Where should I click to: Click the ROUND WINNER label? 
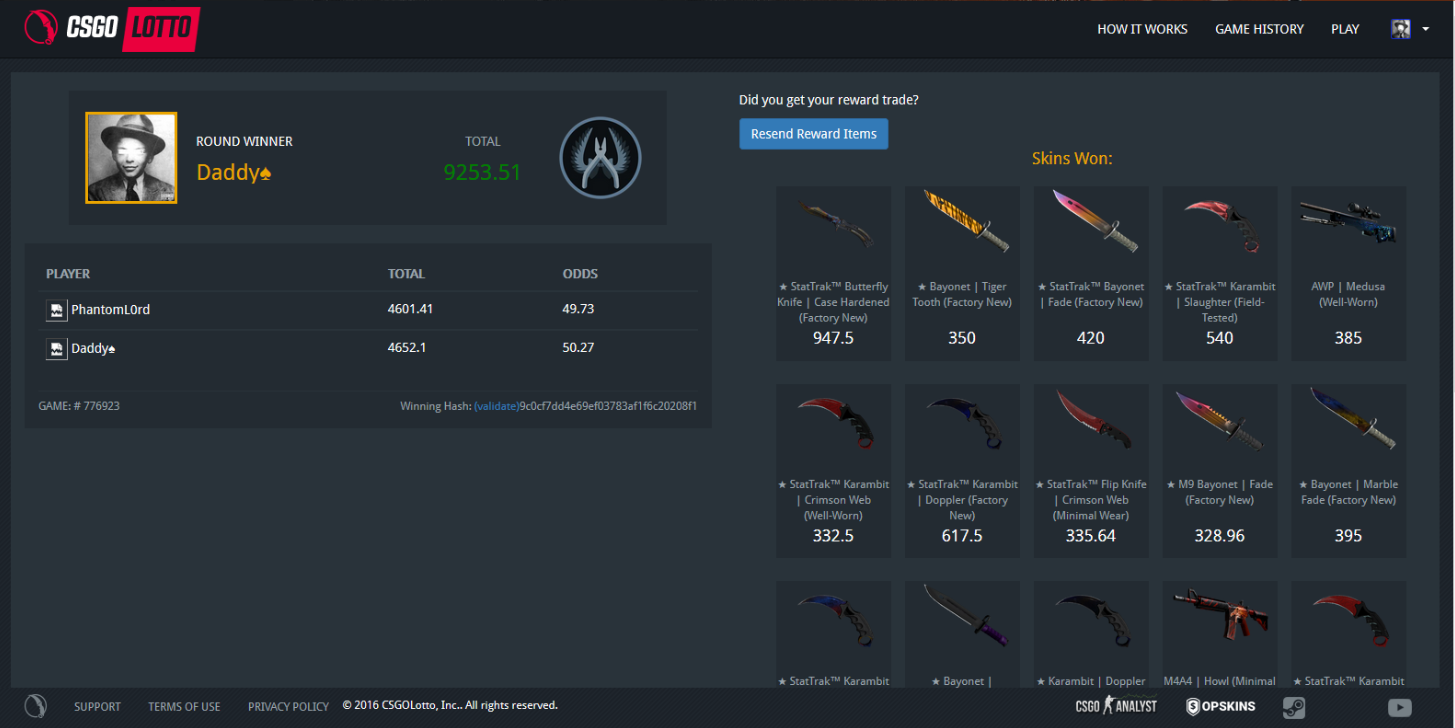(x=244, y=142)
